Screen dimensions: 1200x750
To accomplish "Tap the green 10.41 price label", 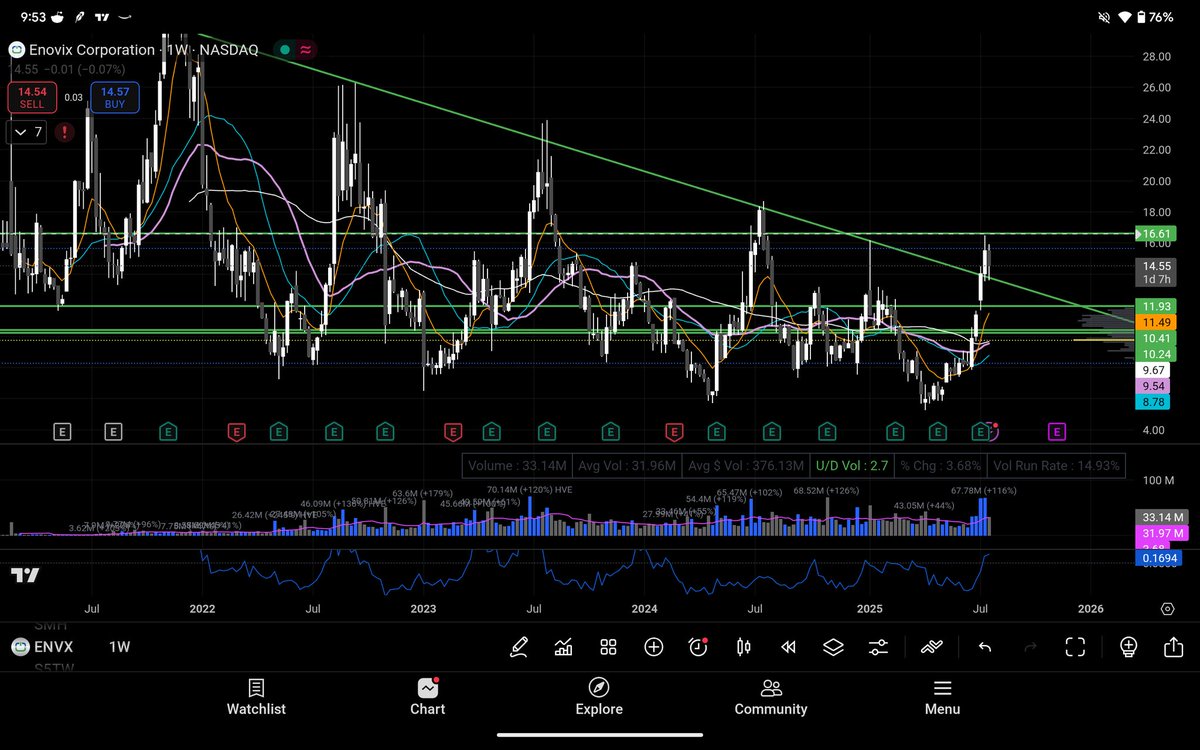I will [1157, 339].
